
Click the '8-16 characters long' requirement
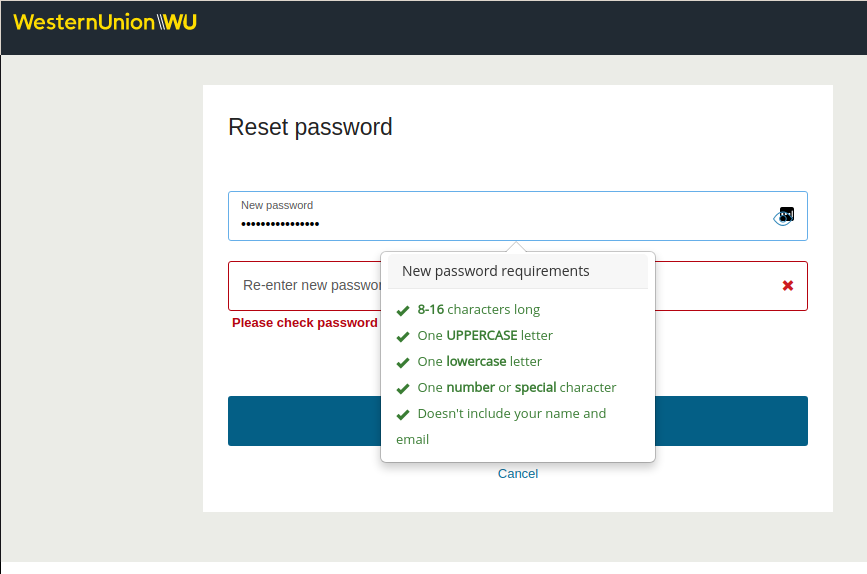pyautogui.click(x=479, y=310)
